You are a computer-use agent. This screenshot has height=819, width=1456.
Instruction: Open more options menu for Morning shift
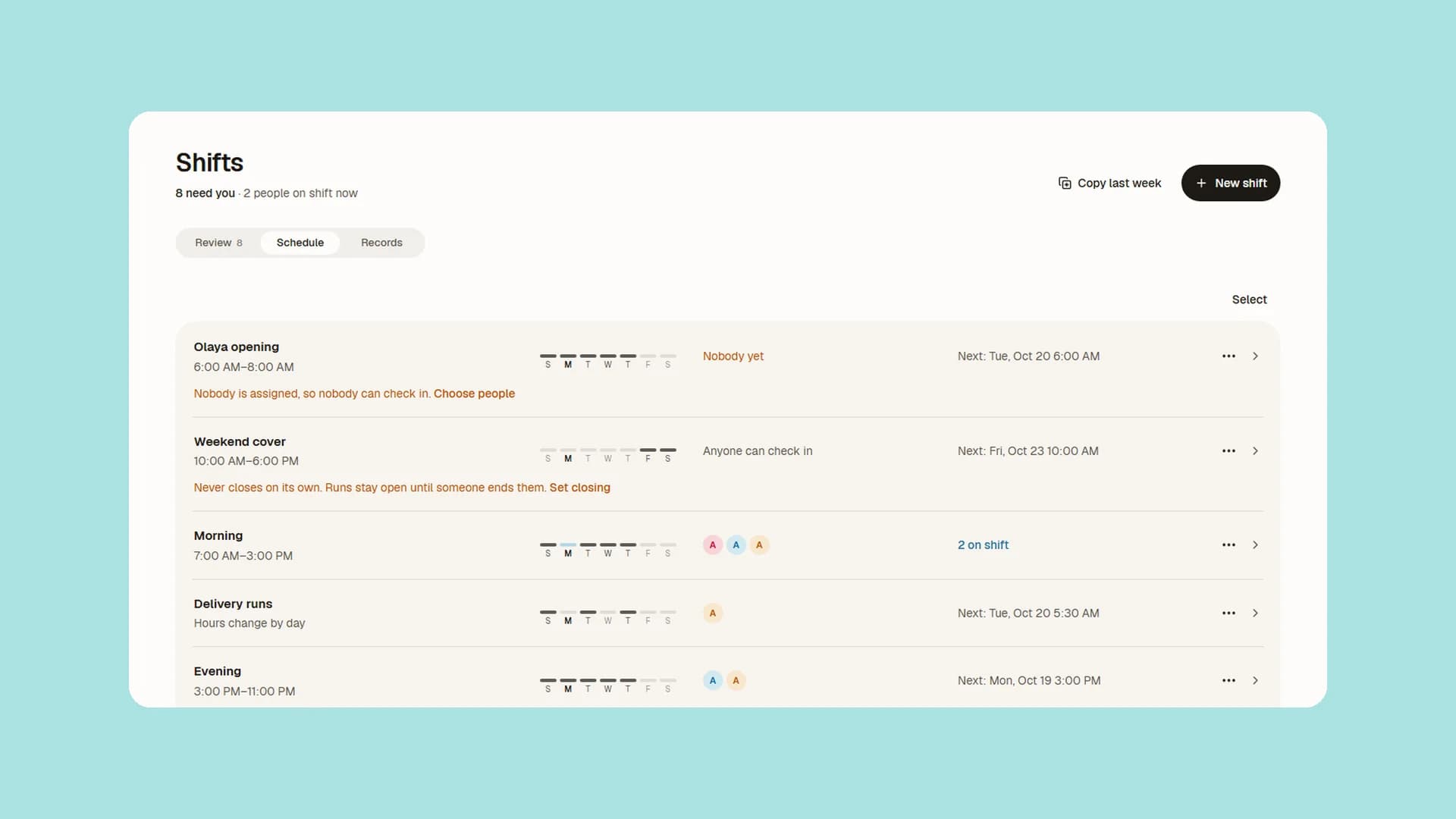click(x=1228, y=545)
